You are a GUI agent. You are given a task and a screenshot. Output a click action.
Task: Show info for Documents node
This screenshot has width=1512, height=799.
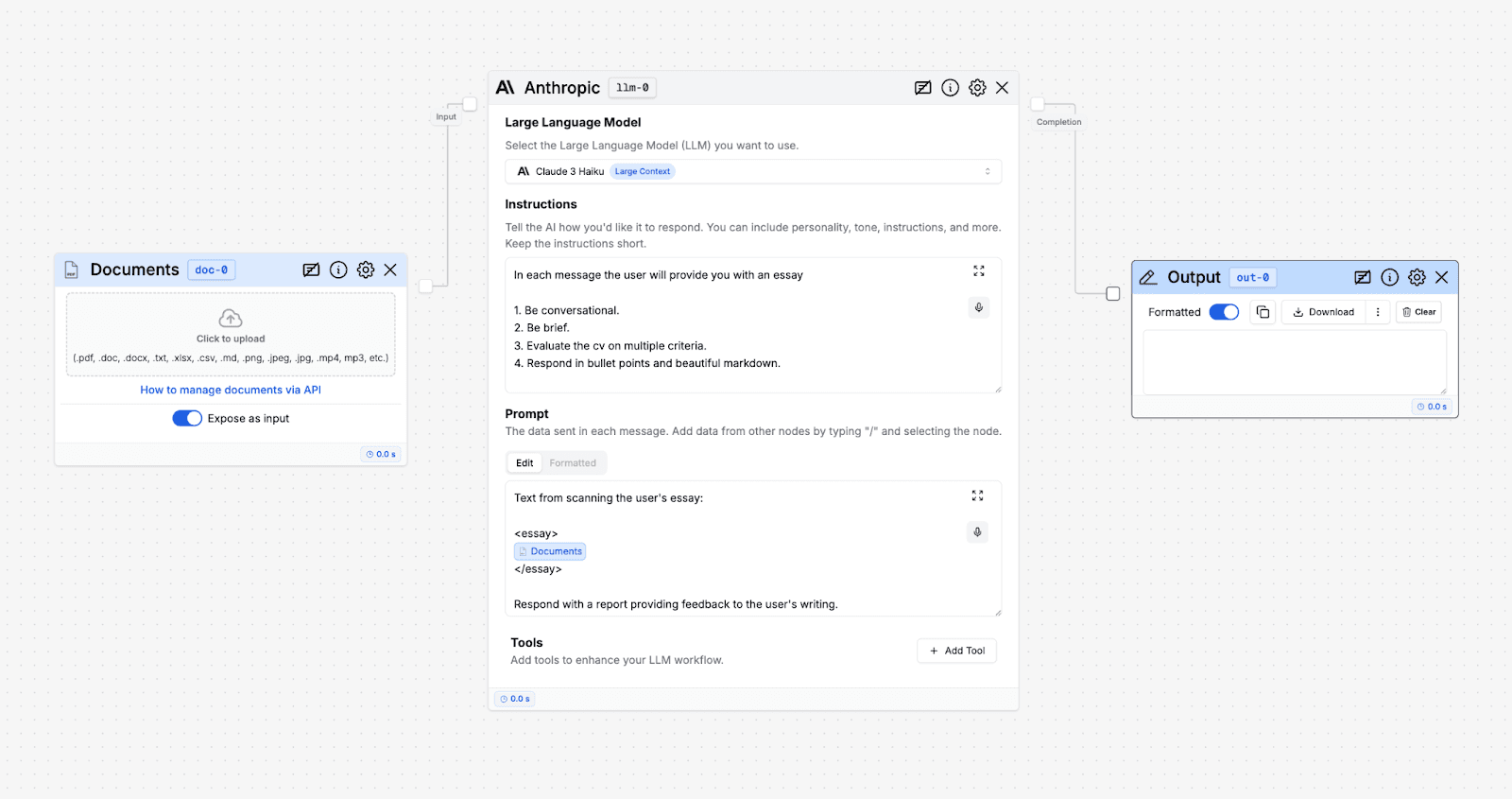338,270
